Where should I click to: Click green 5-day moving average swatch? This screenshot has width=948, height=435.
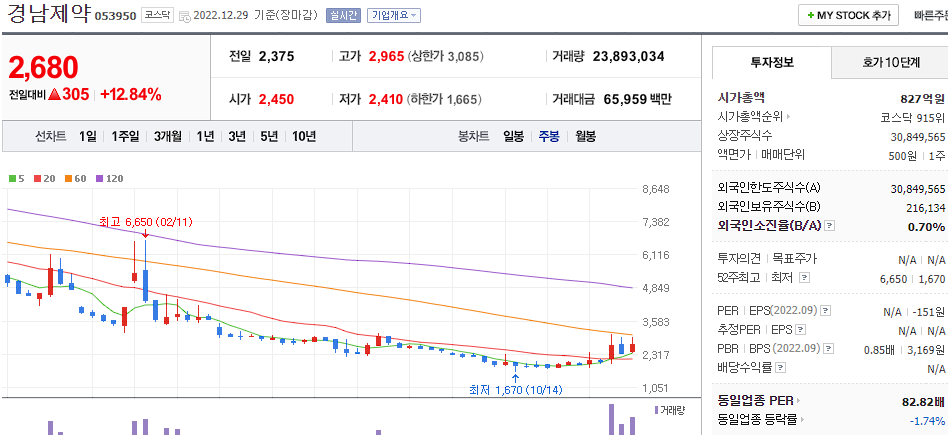point(12,178)
